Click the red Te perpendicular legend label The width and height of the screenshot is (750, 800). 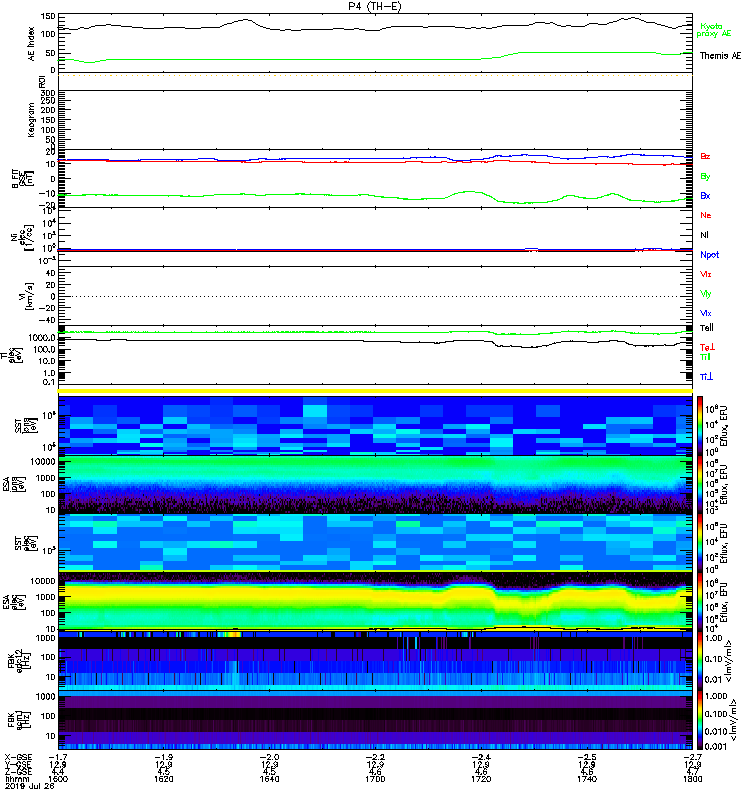[707, 347]
